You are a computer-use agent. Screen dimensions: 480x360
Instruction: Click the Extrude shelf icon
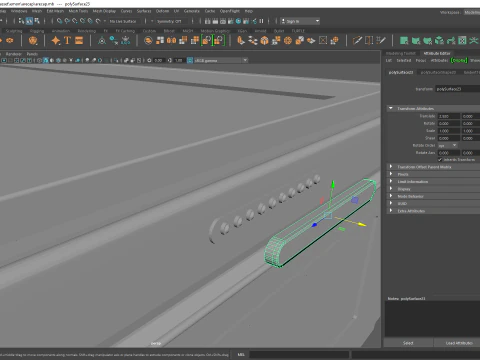click(x=241, y=41)
